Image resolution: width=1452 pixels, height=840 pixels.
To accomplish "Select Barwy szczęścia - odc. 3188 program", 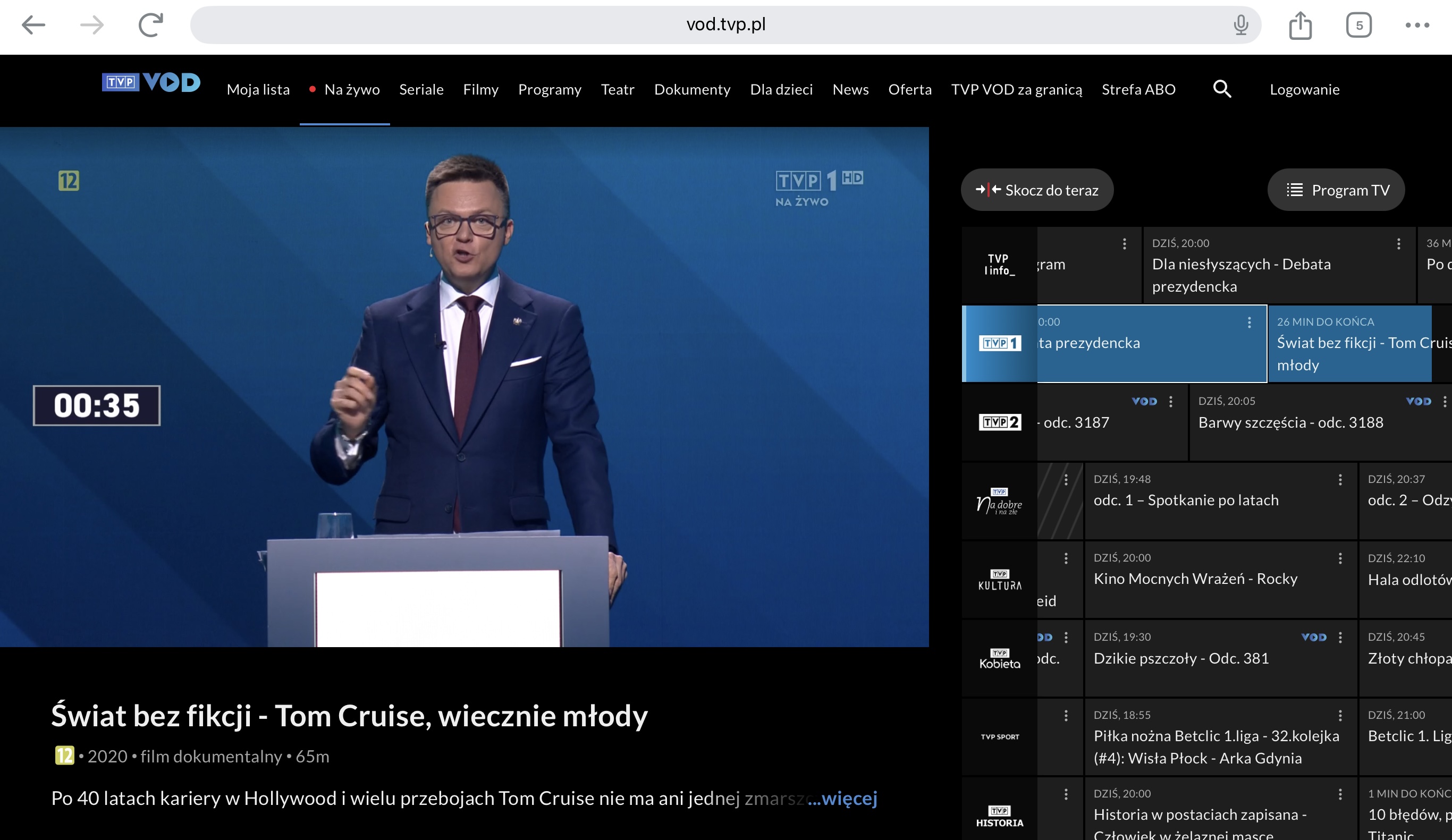I will pos(1321,422).
